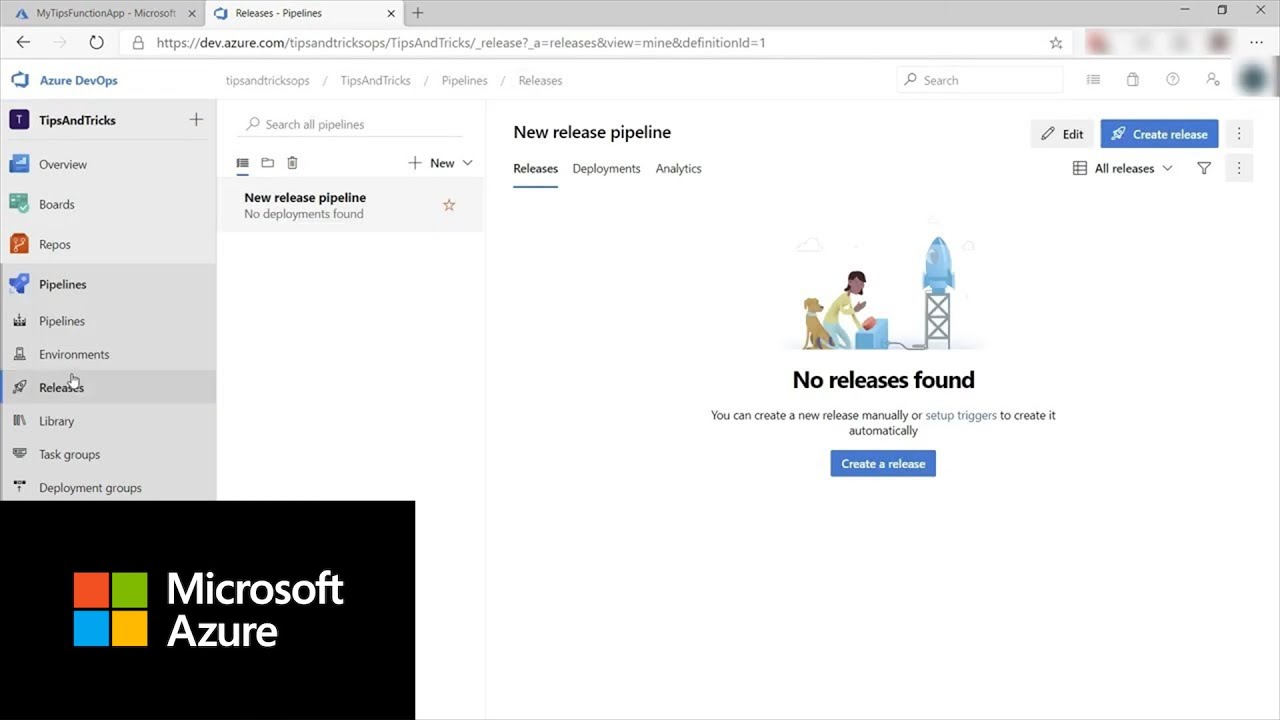Close the Releases - Pipelines browser tab
The height and width of the screenshot is (720, 1280).
click(x=392, y=13)
